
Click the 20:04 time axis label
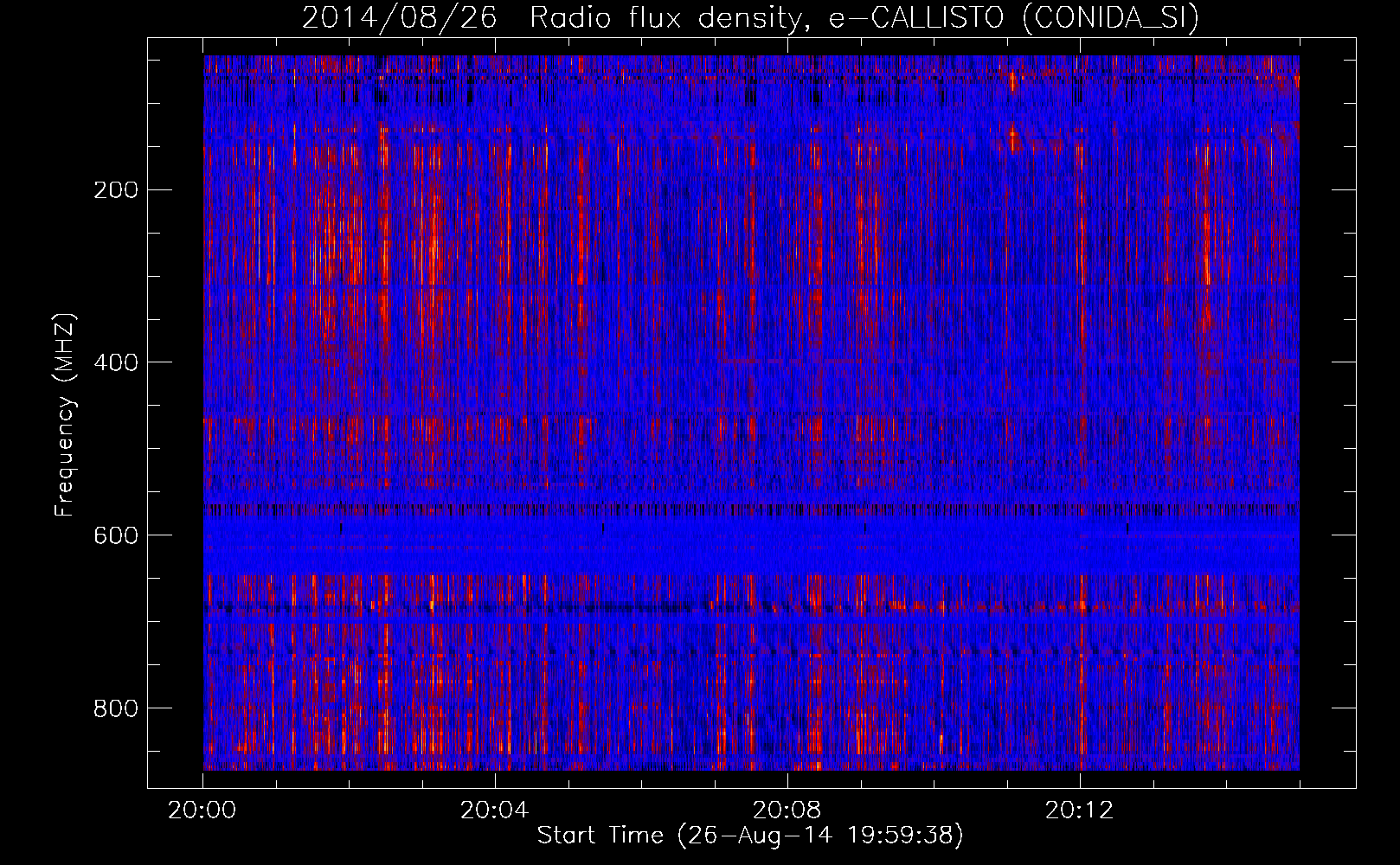click(x=494, y=810)
